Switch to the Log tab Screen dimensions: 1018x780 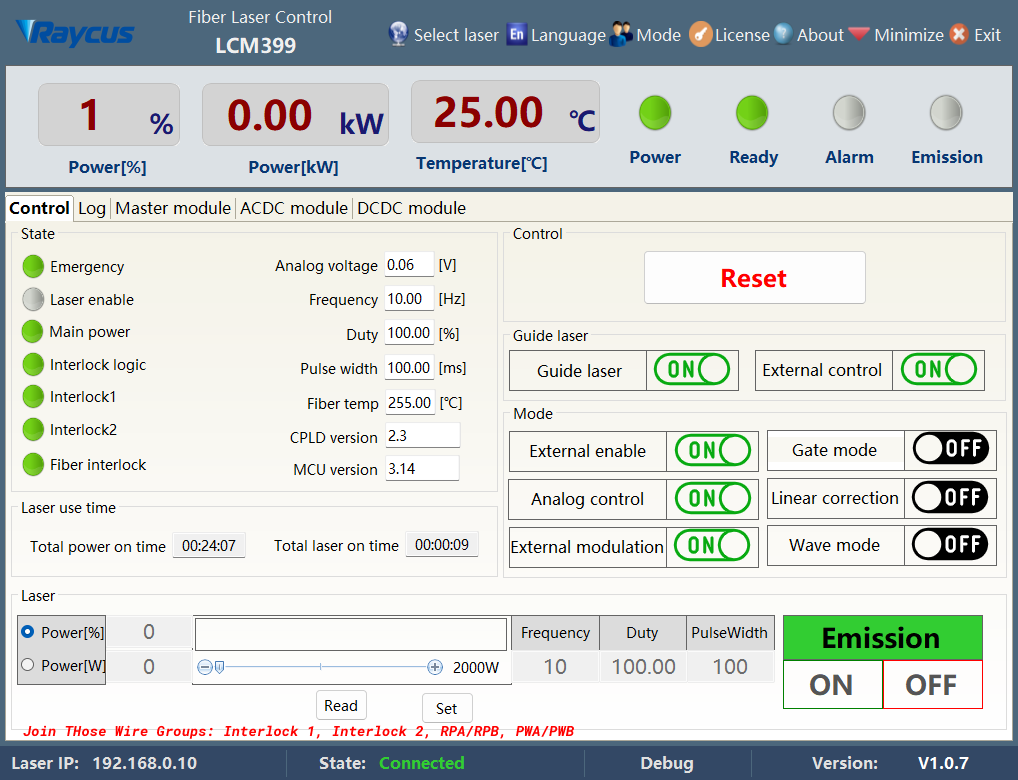pyautogui.click(x=92, y=208)
